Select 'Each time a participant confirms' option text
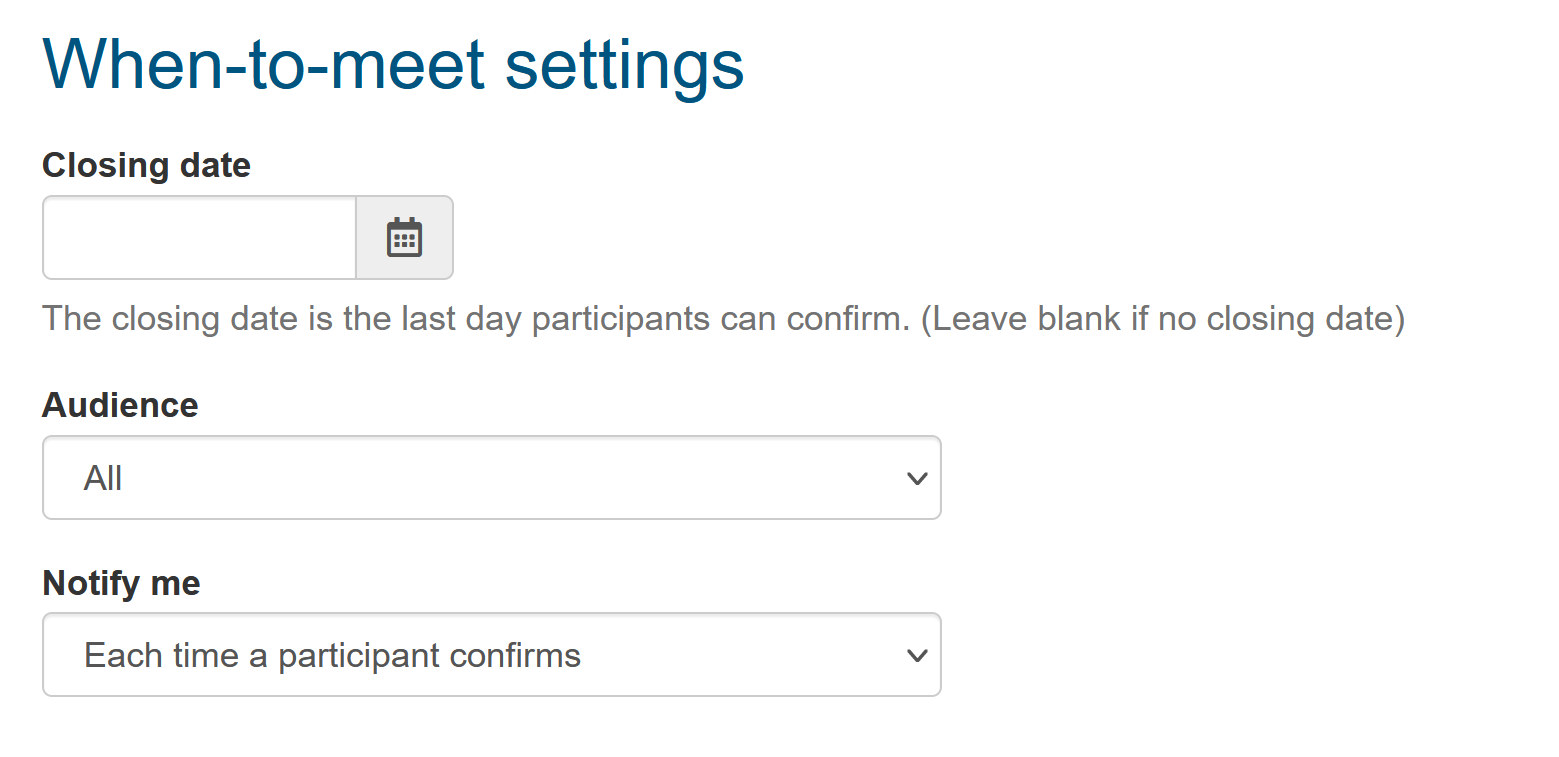 click(332, 656)
